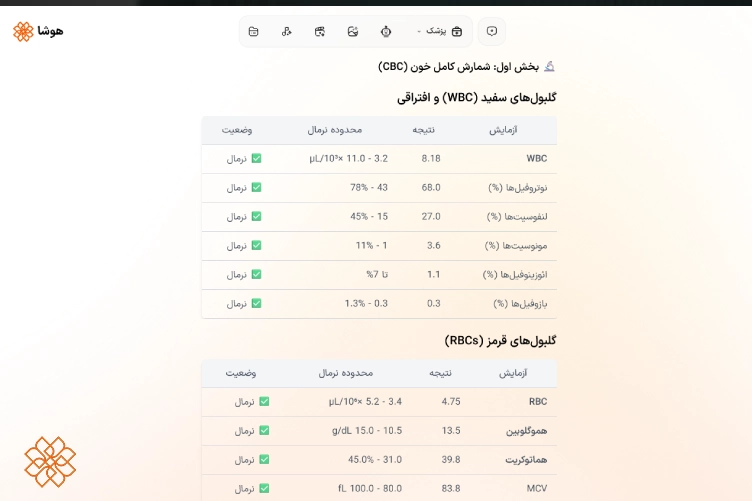The image size is (752, 501).
Task: Click the green check in the مونوسیت‌ها row
Action: (x=257, y=245)
